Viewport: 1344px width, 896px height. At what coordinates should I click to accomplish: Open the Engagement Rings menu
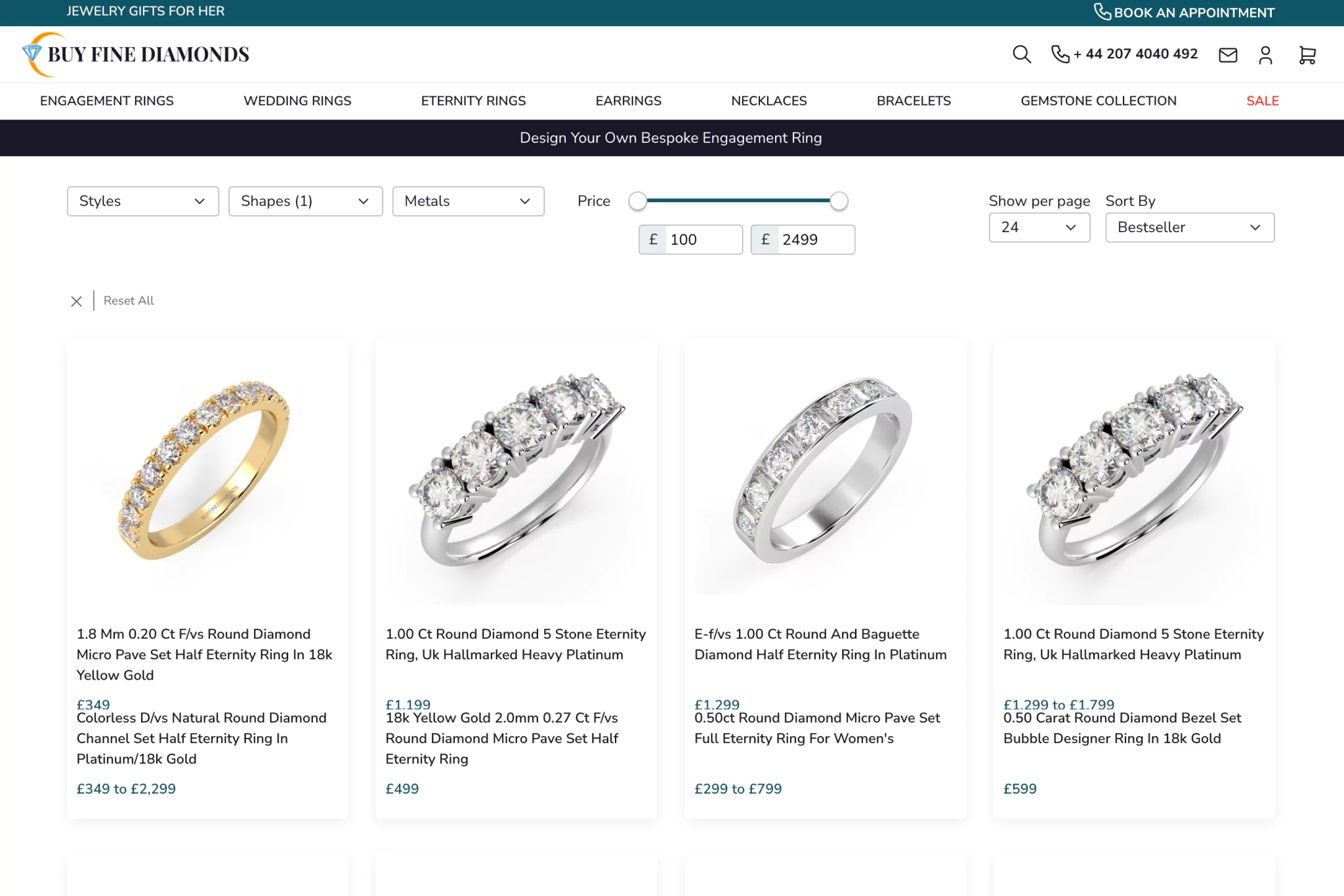click(x=107, y=101)
